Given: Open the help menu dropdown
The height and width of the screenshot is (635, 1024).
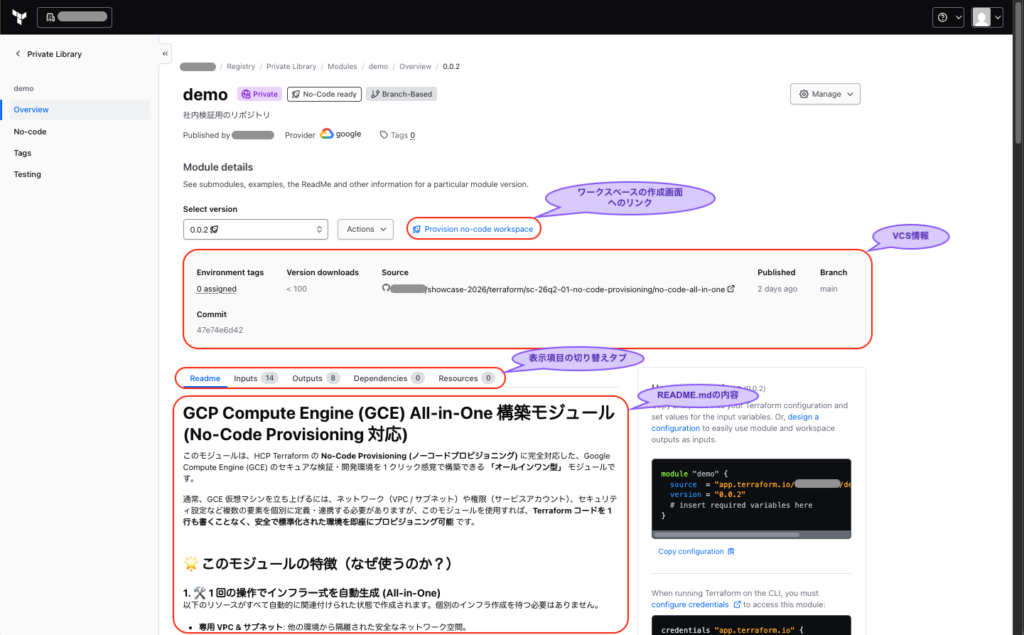Looking at the screenshot, I should coord(948,18).
